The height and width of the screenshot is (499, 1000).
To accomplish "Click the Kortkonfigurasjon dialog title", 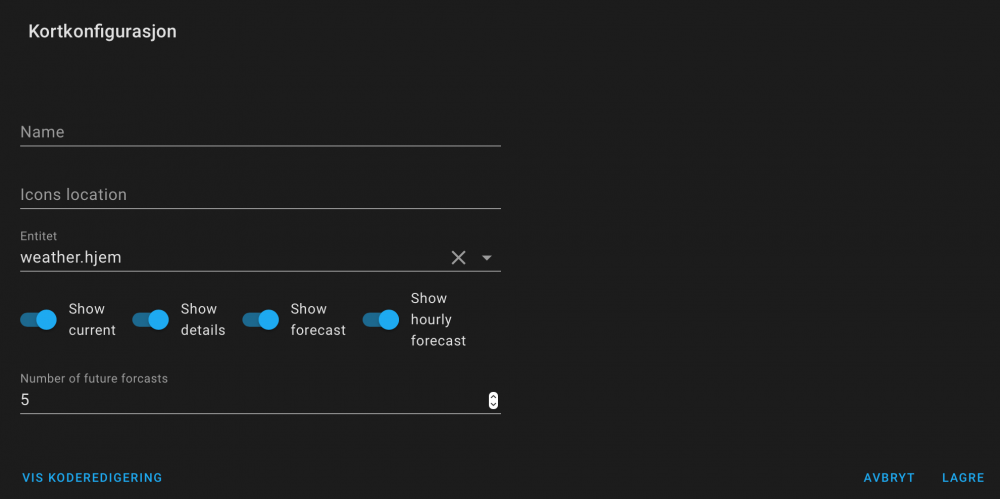I will click(102, 32).
